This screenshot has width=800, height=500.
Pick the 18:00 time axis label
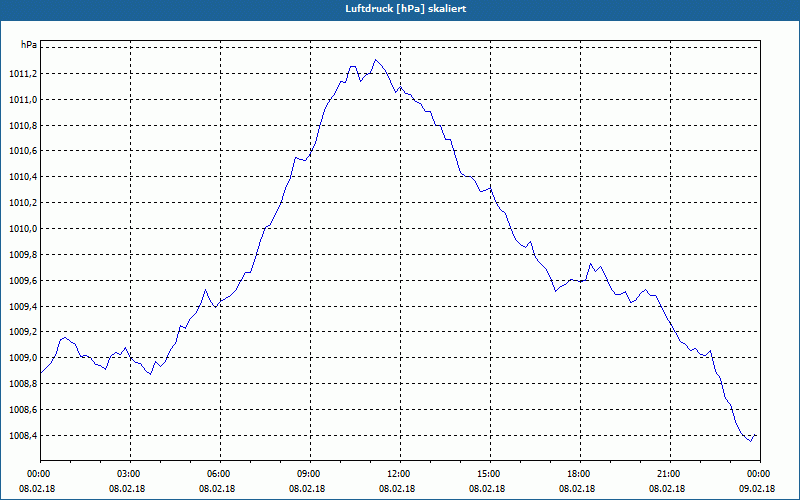point(580,474)
